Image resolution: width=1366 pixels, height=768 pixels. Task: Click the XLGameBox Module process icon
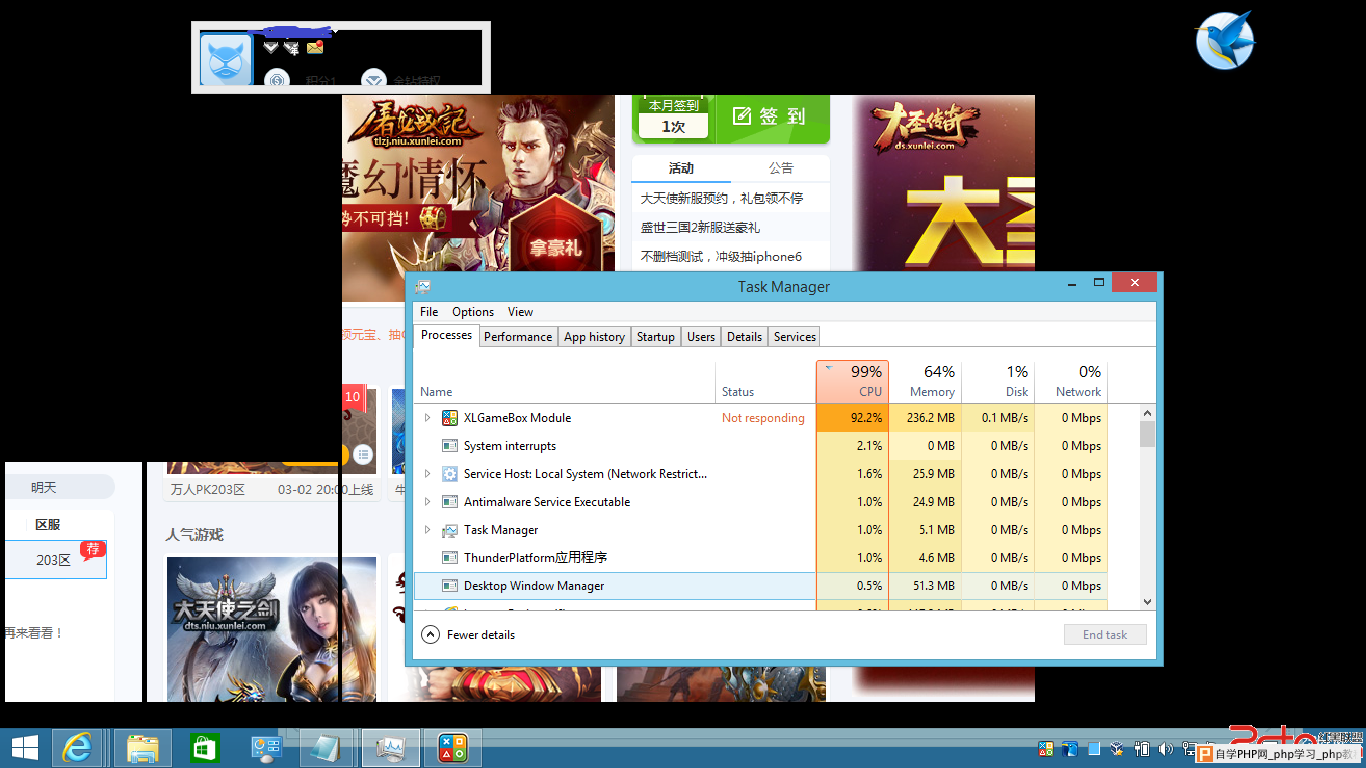tap(450, 418)
